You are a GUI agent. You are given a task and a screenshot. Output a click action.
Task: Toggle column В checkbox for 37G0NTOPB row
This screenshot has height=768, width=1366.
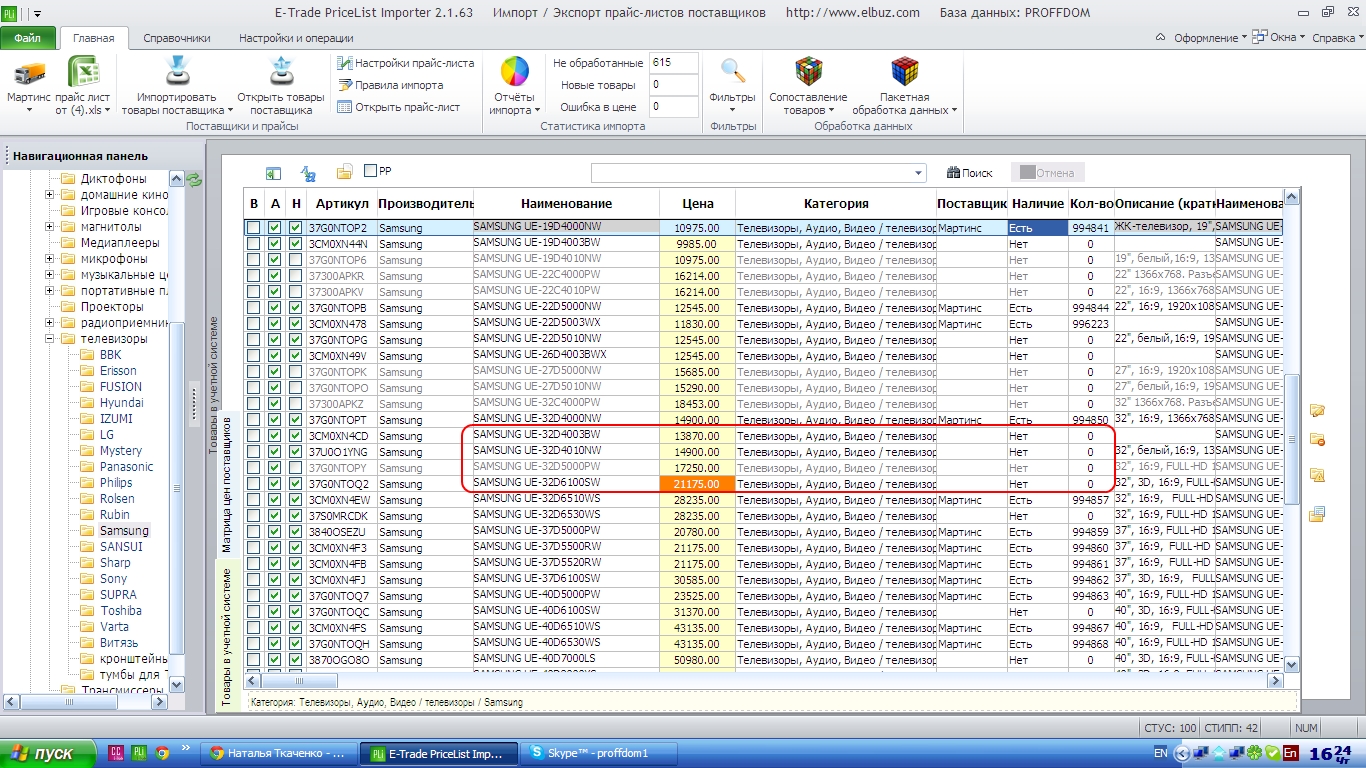(253, 308)
